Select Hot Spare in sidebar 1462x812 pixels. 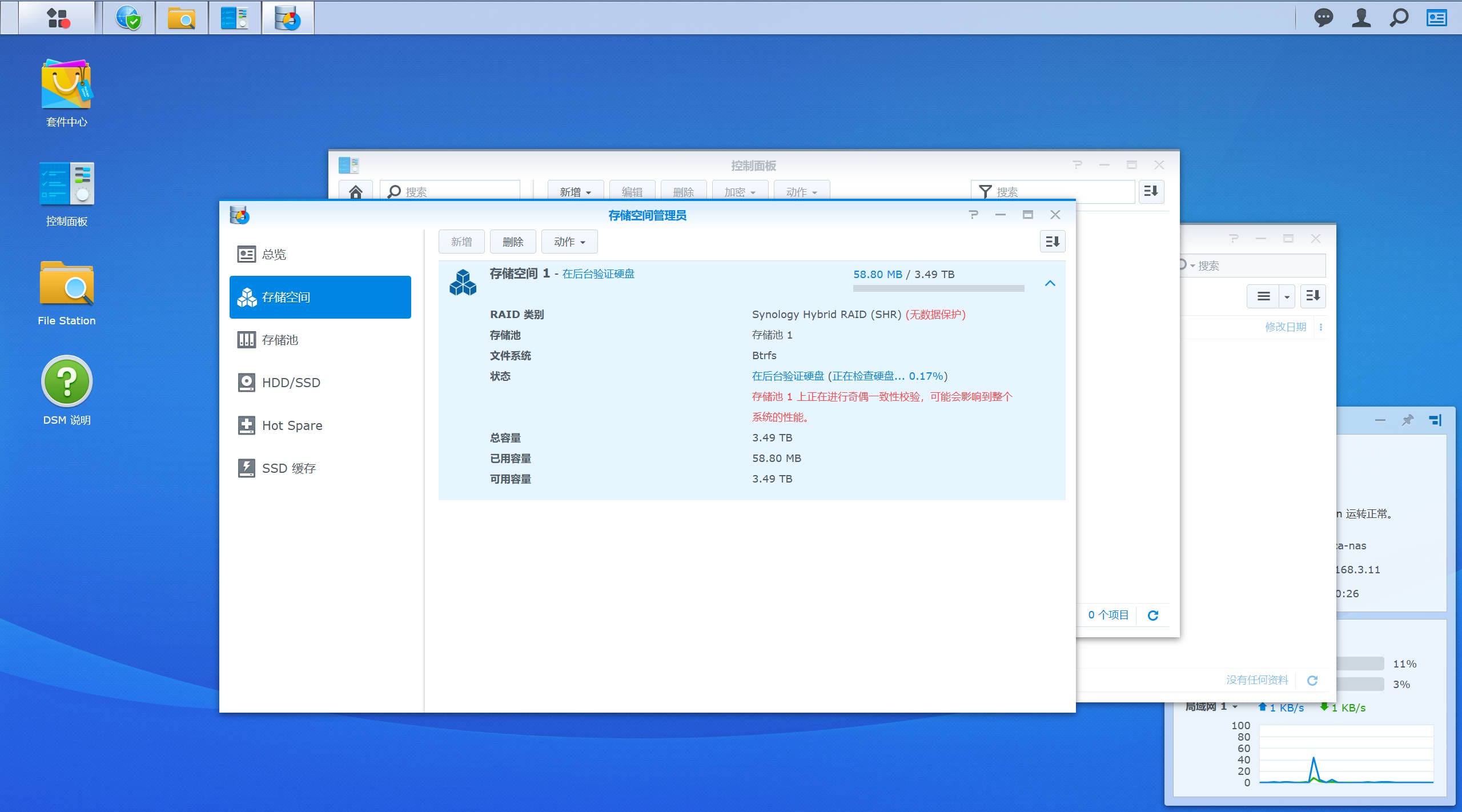320,425
